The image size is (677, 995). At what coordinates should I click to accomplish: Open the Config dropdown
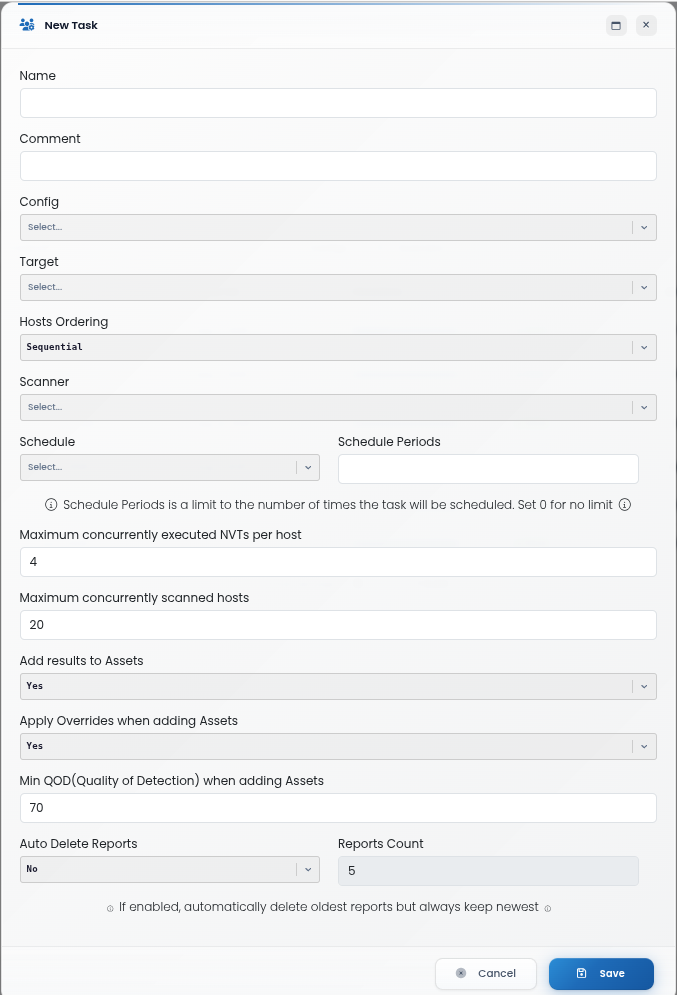point(338,227)
